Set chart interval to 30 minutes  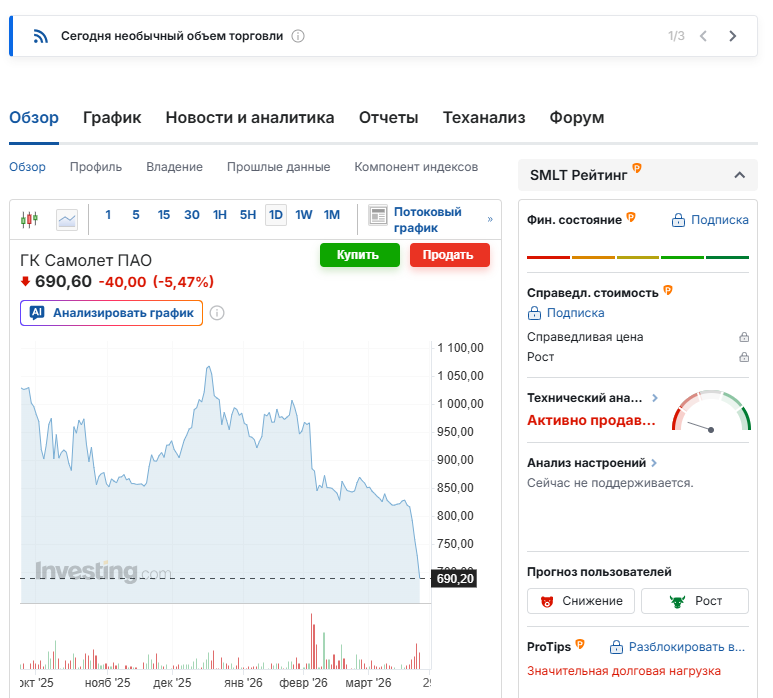coord(192,215)
